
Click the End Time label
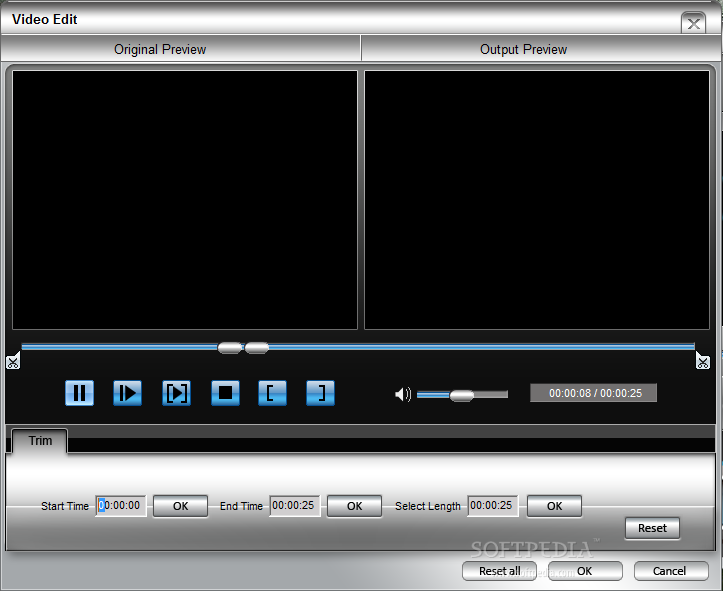click(x=241, y=506)
